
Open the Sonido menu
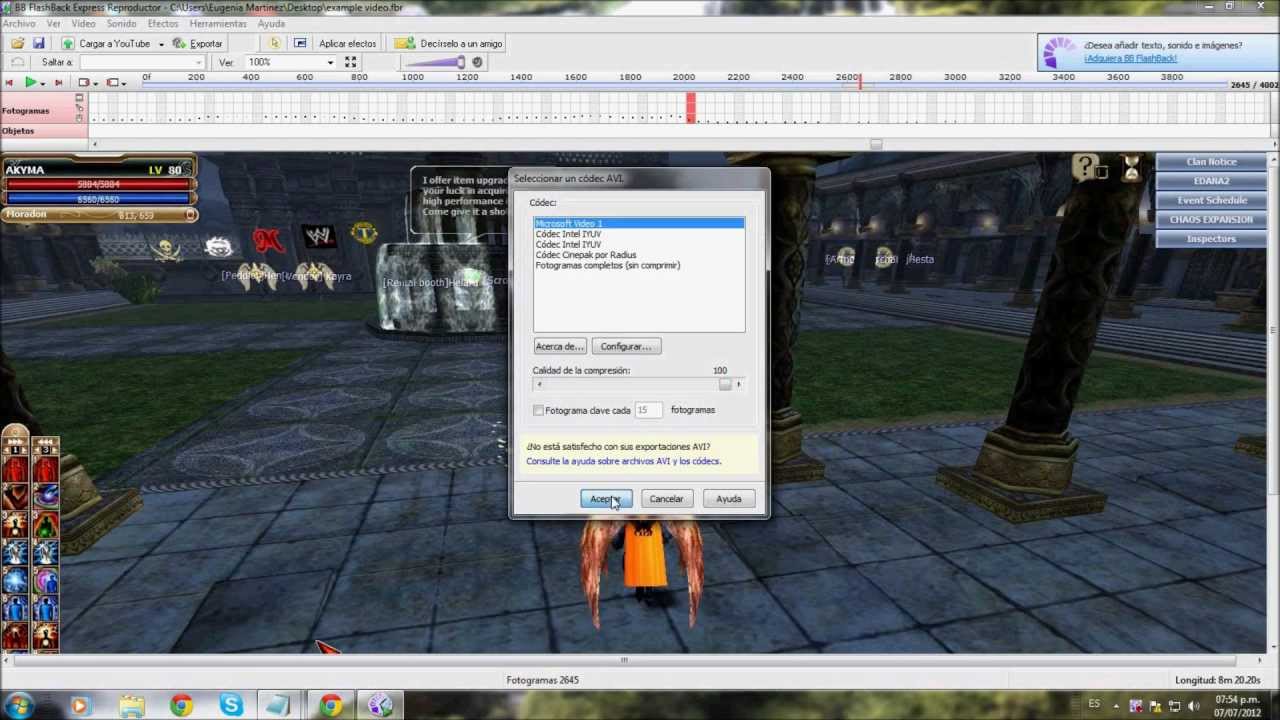(121, 23)
